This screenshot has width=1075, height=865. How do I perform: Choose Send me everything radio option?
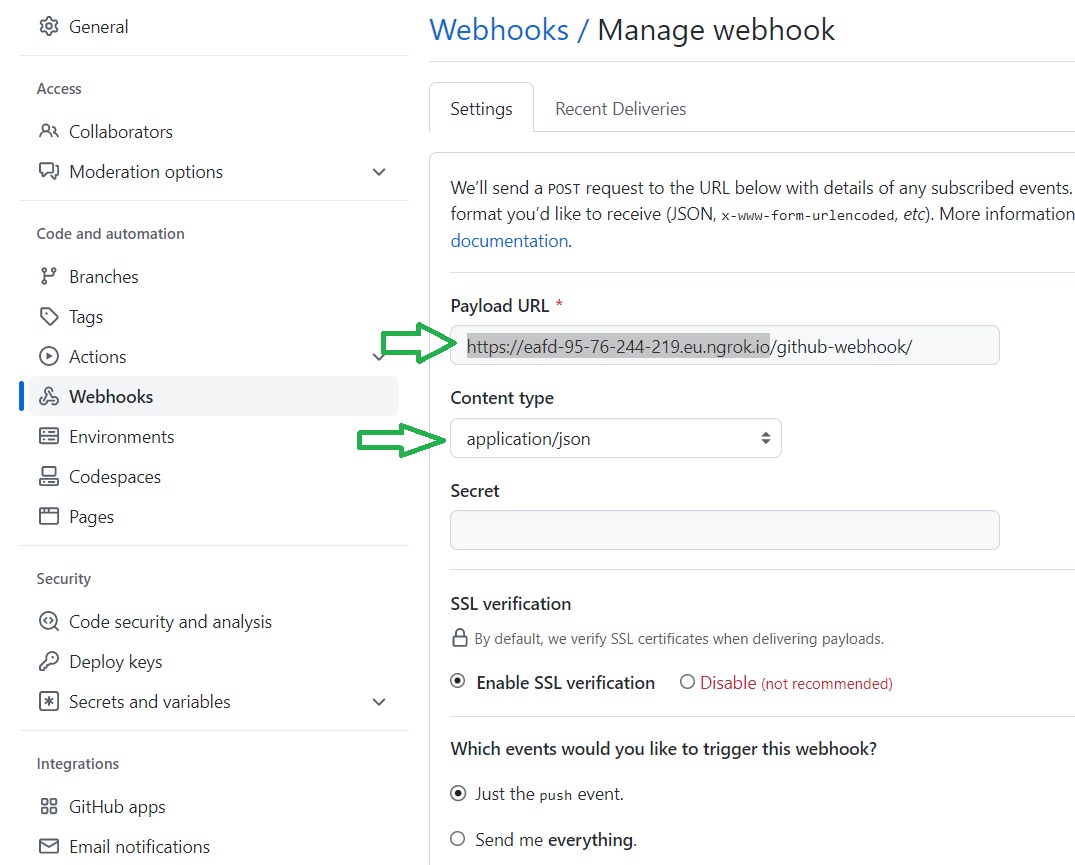coord(458,839)
